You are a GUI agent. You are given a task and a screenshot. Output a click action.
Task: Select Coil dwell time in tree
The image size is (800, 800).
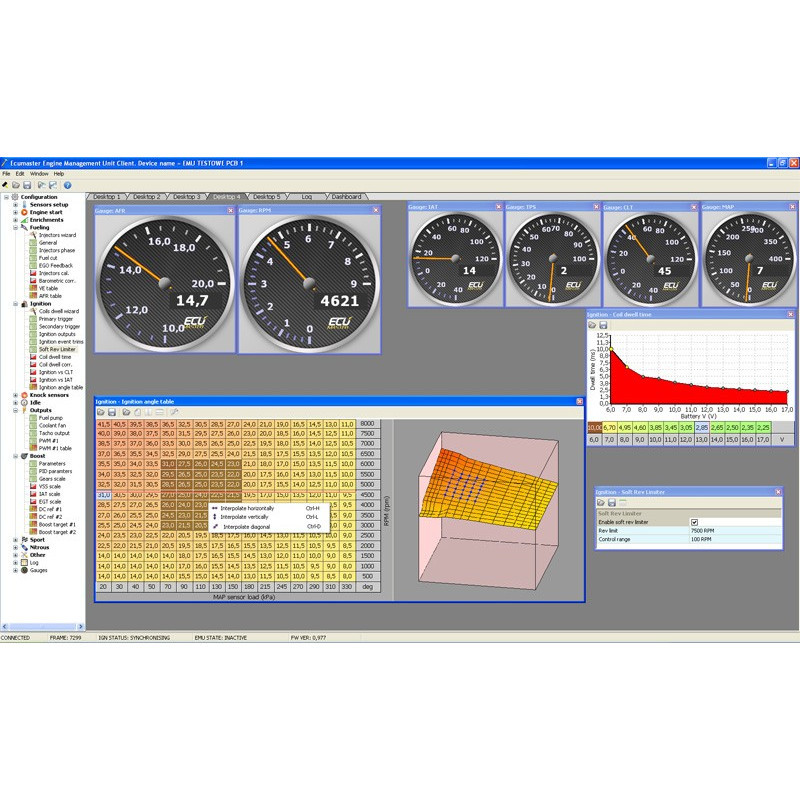click(54, 357)
